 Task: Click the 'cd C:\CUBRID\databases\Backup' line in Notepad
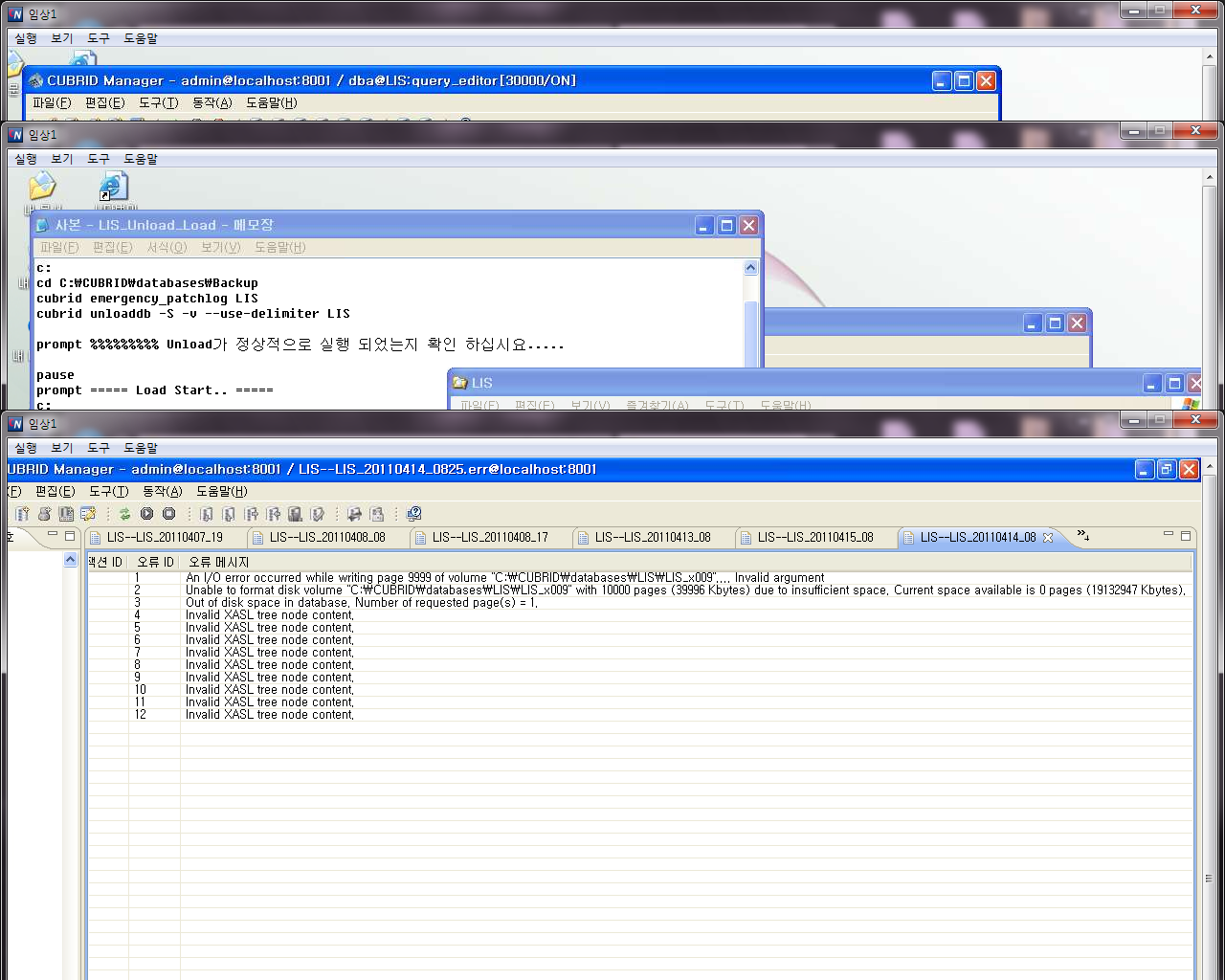(147, 283)
